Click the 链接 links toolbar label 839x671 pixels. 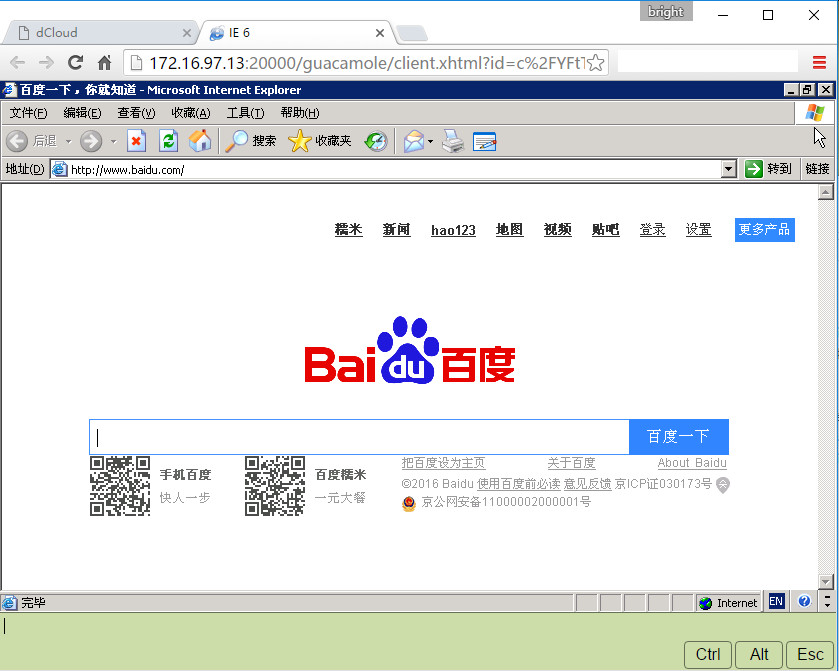pos(817,169)
